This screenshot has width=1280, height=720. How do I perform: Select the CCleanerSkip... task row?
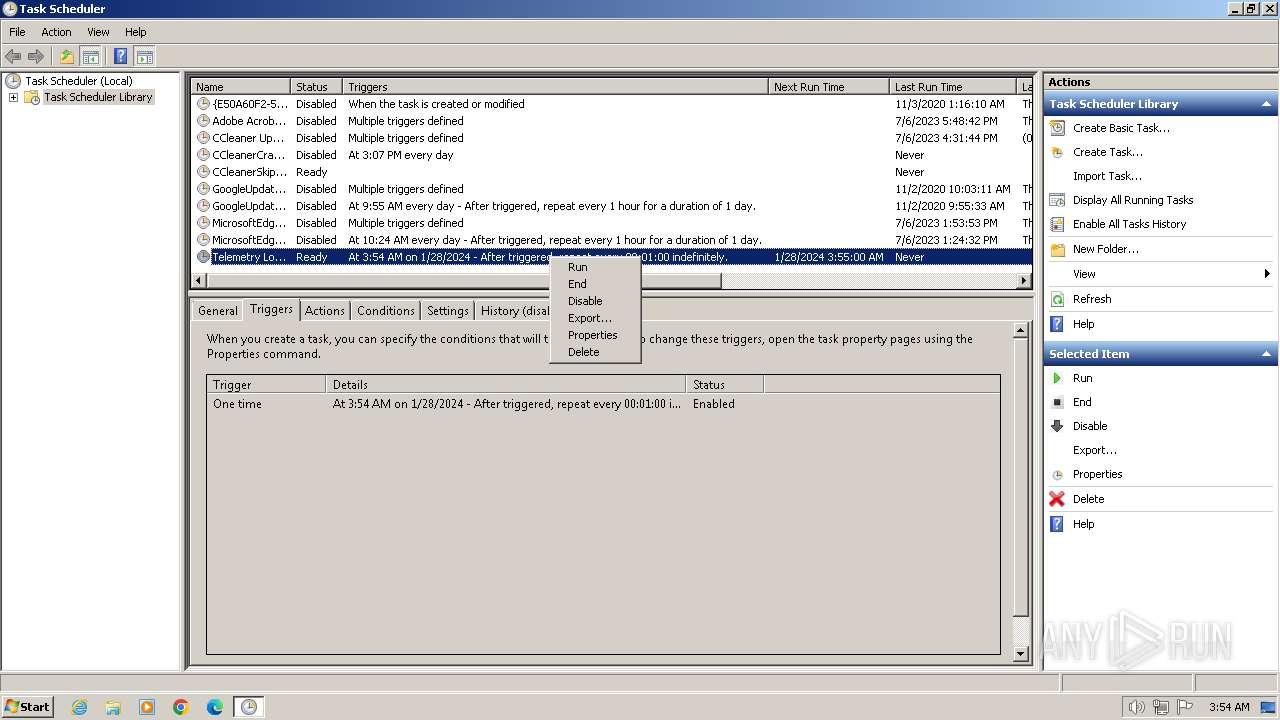click(x=611, y=172)
